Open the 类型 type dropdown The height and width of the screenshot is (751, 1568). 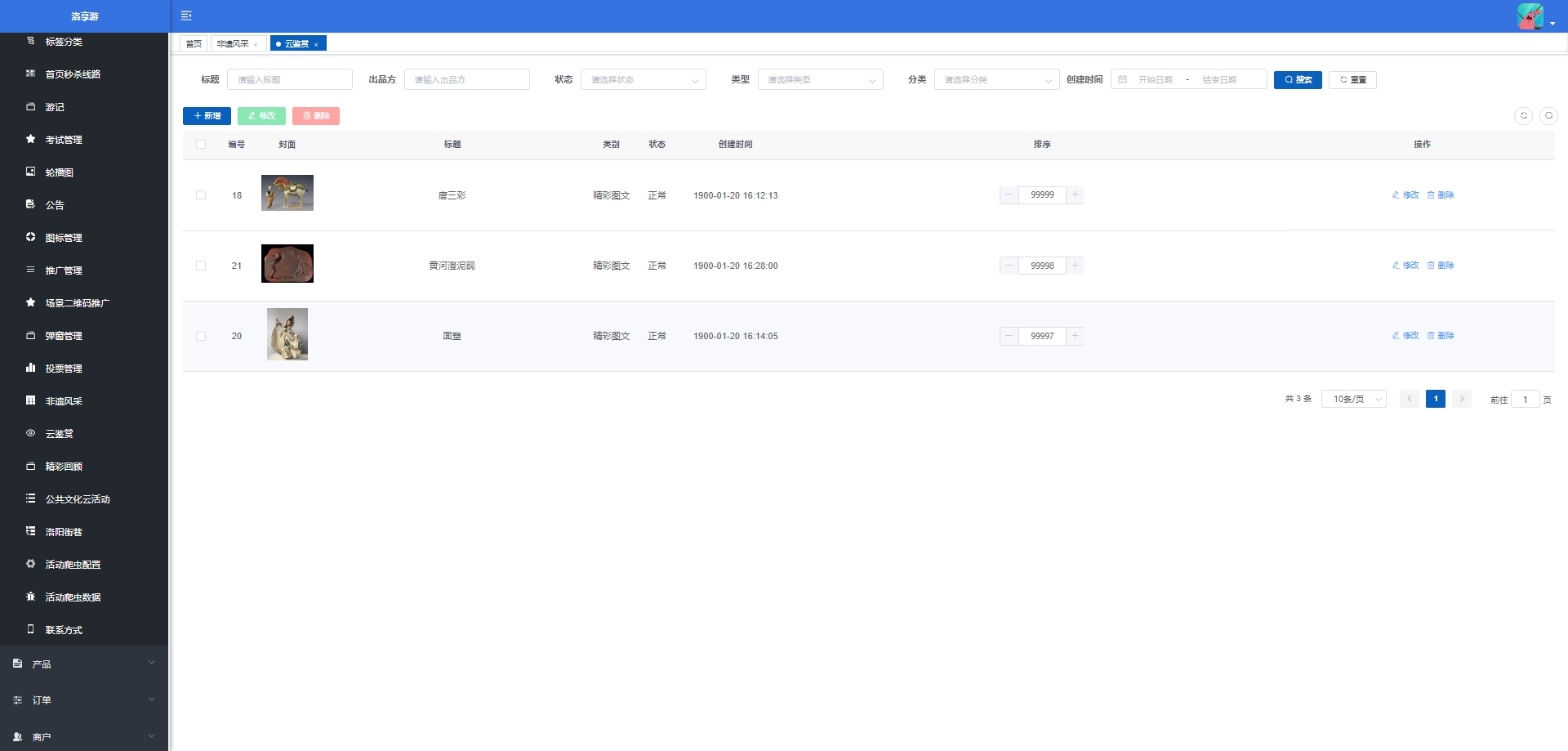click(x=820, y=80)
